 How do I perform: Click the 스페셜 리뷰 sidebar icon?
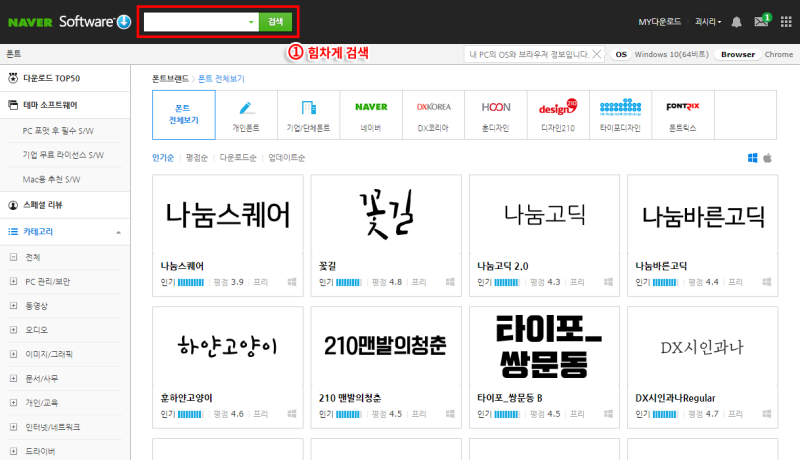[x=13, y=205]
